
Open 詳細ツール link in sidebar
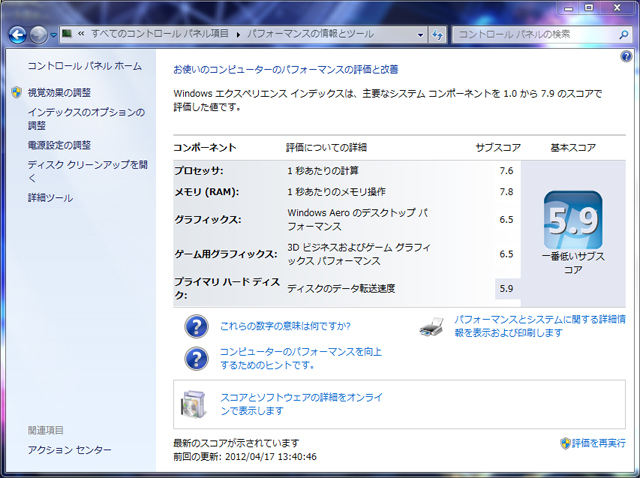(x=50, y=198)
